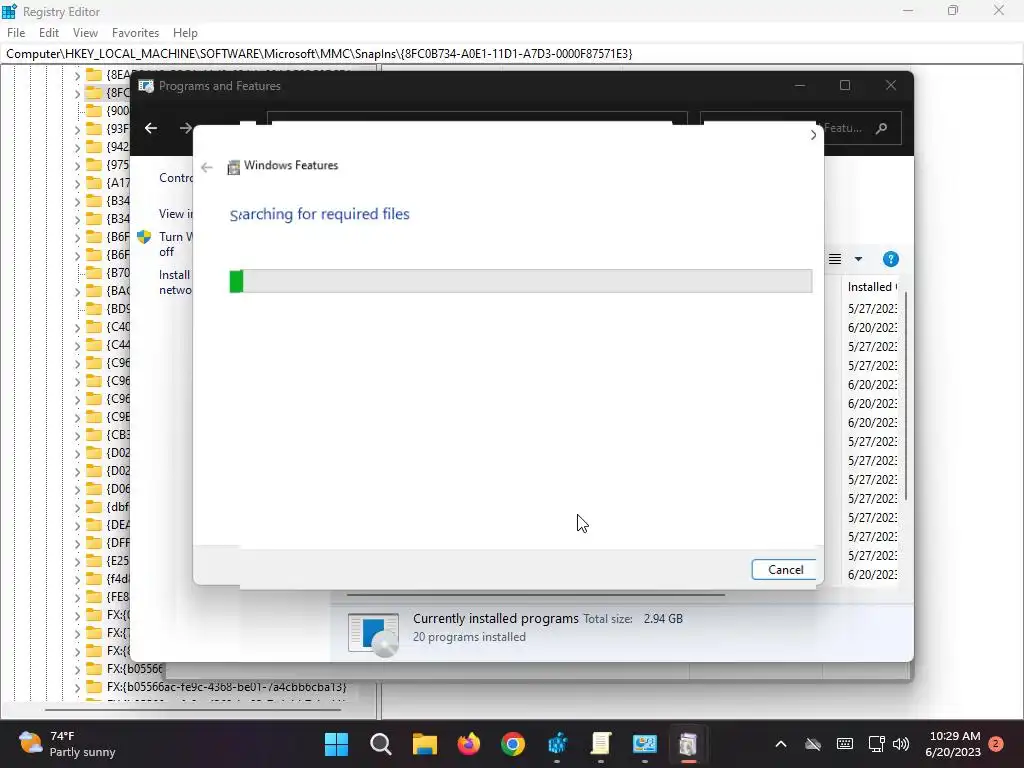Cancel the Windows Features search
This screenshot has height=768, width=1024.
786,569
